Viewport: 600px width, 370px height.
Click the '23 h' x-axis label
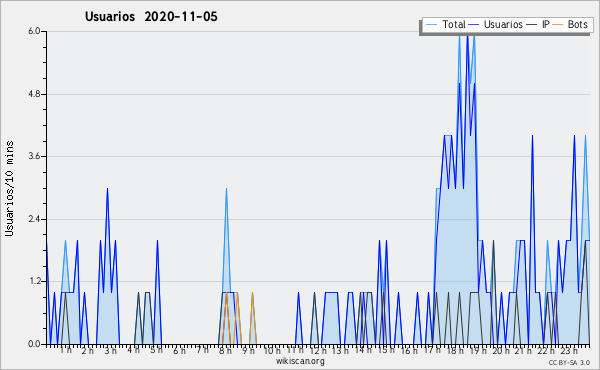569,351
